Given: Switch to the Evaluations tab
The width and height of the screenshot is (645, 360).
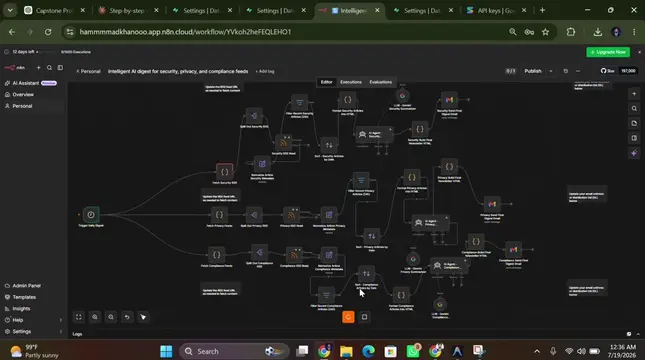Looking at the screenshot, I should (x=381, y=82).
